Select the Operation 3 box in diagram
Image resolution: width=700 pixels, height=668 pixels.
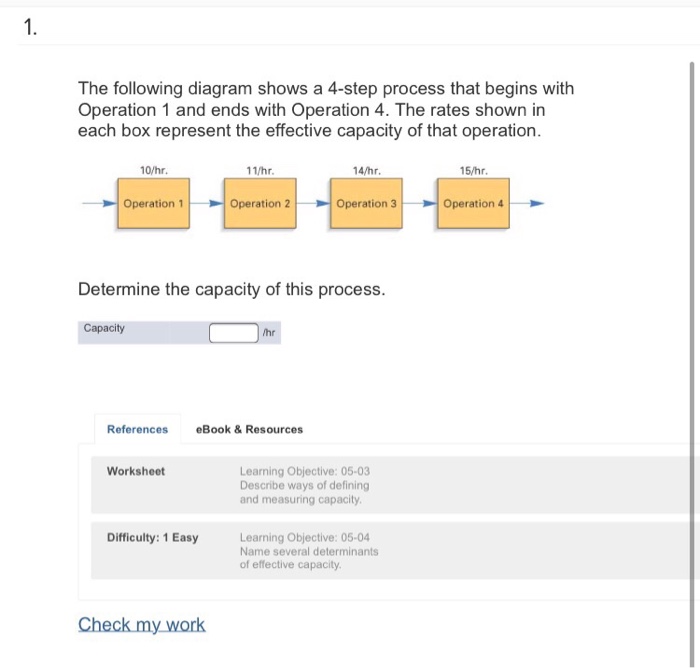click(x=366, y=204)
